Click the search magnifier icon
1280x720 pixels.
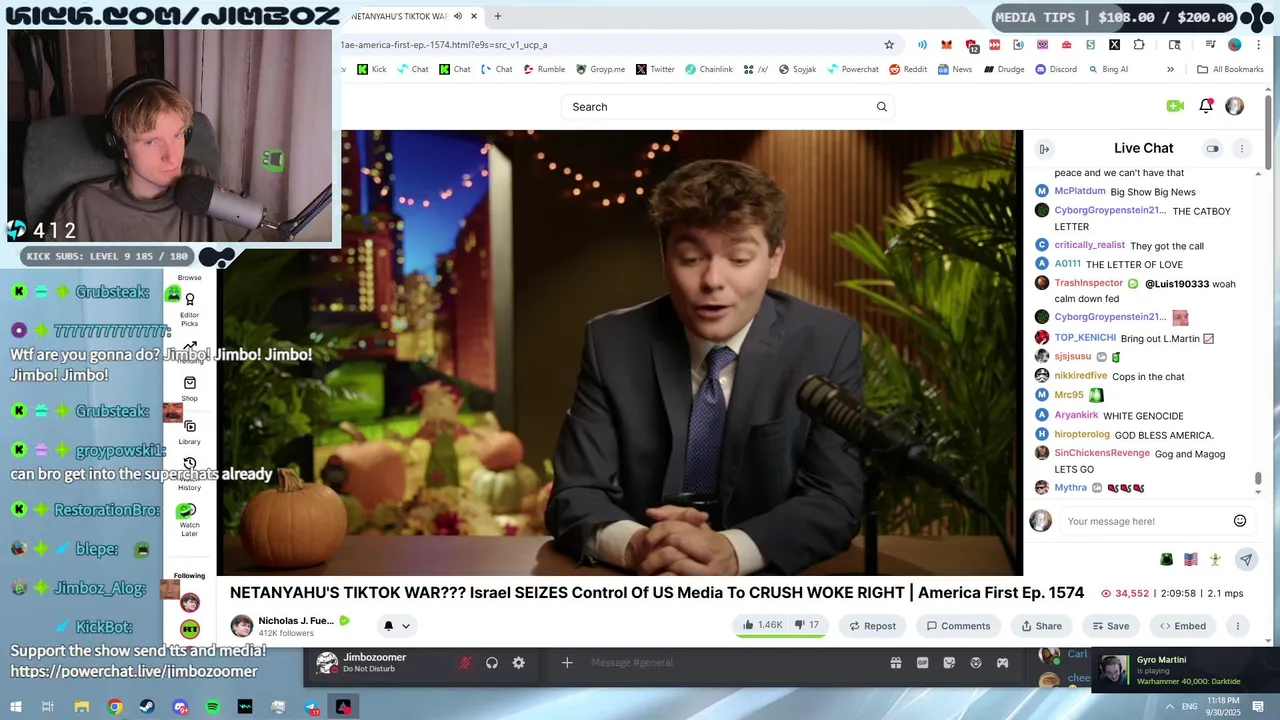tap(882, 107)
